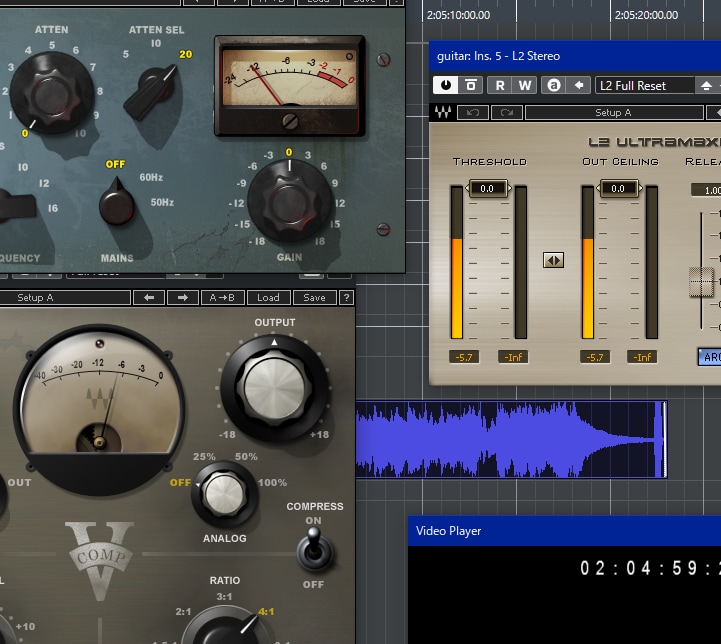Click the L2 plugin power/activate button
The height and width of the screenshot is (644, 721).
point(445,85)
